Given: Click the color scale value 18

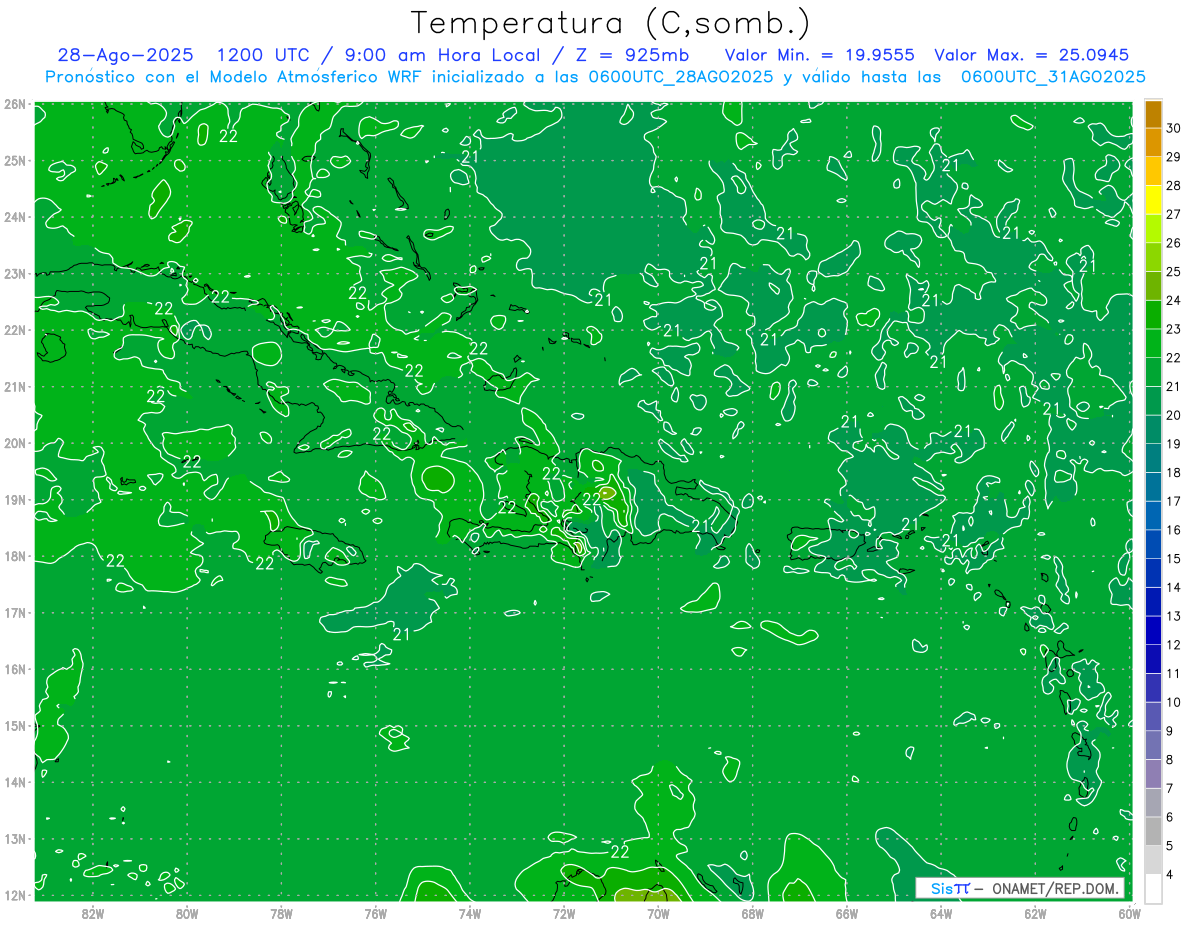Looking at the screenshot, I should [x=1173, y=472].
